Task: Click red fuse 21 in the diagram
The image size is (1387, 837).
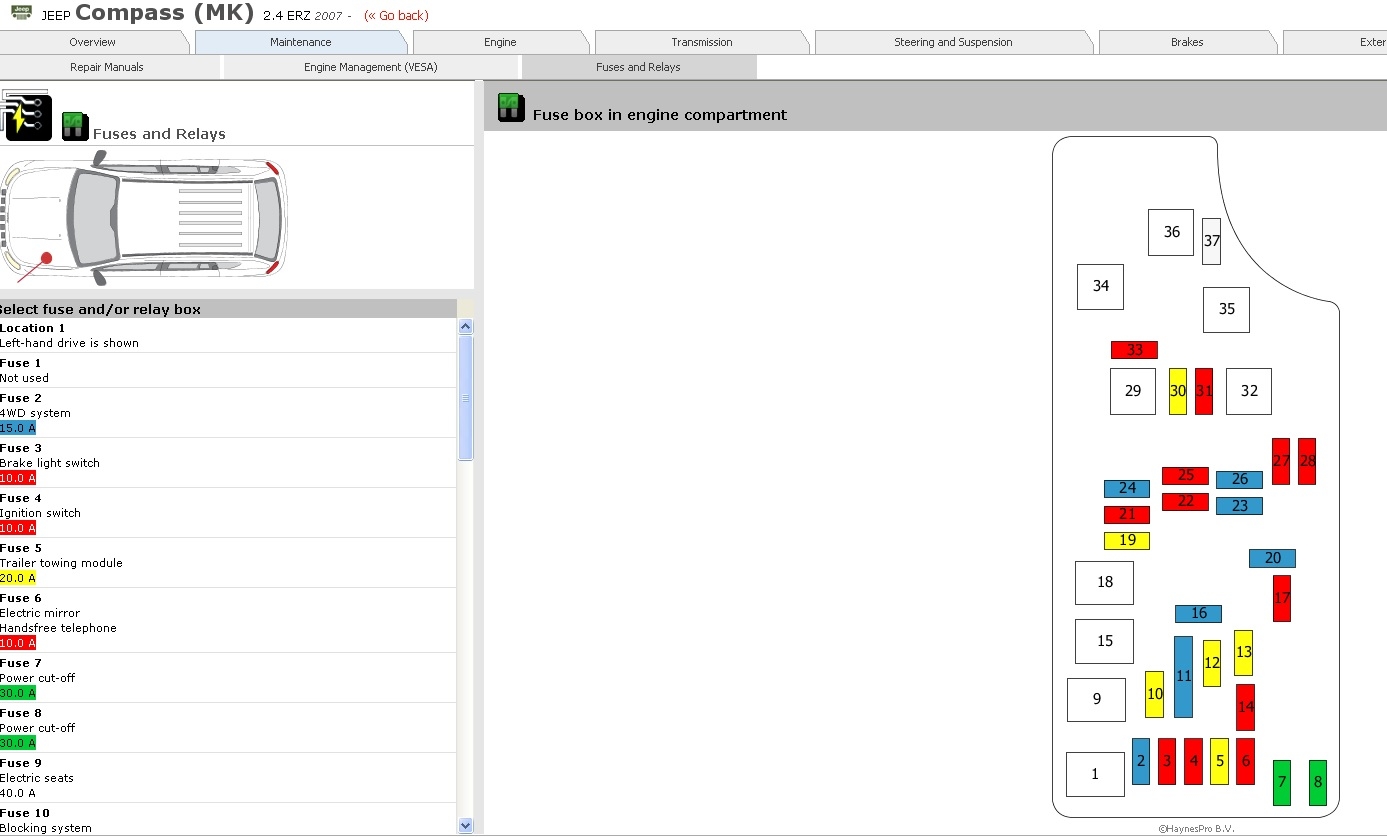Action: (1127, 515)
